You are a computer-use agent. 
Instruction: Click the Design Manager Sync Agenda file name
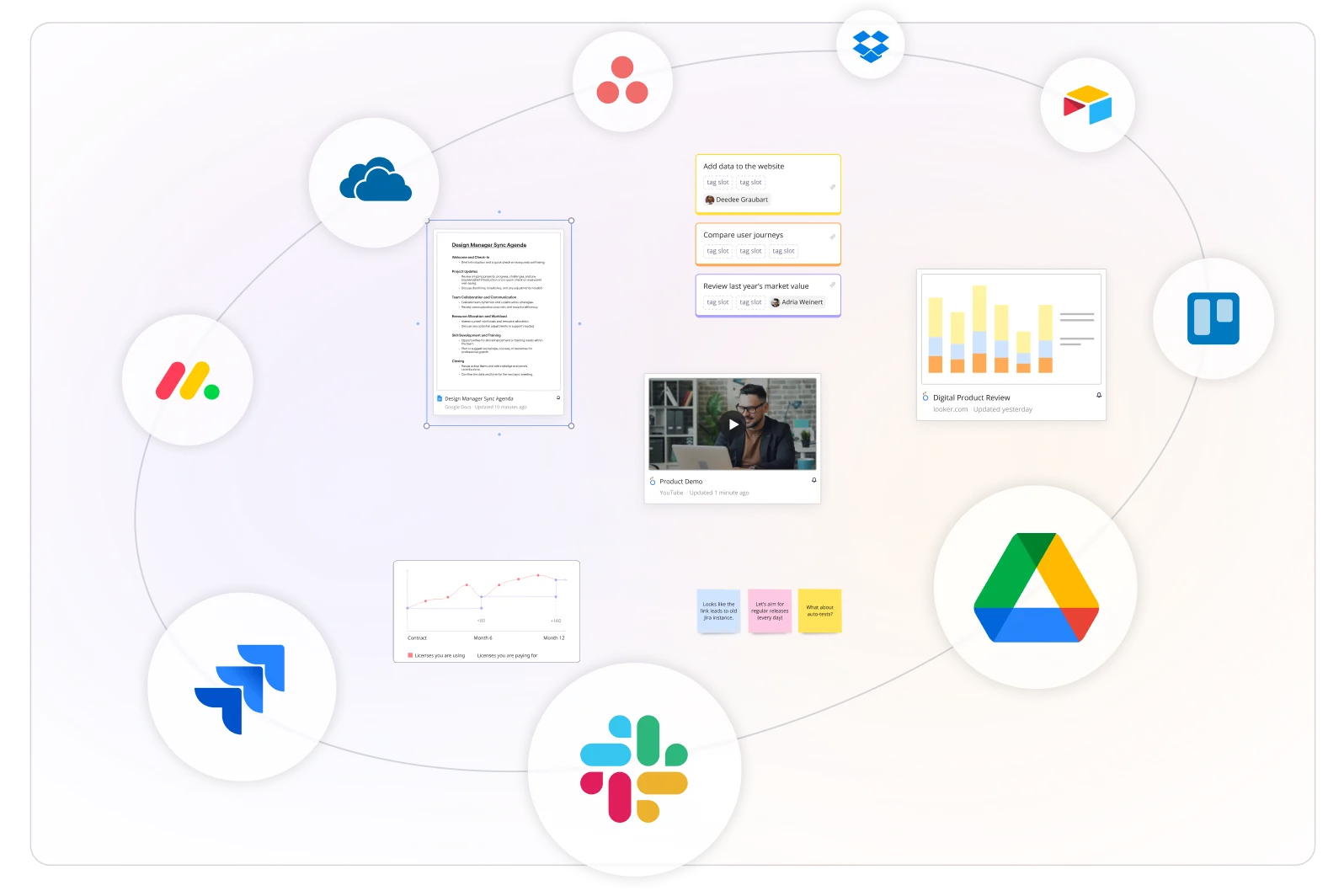coord(478,398)
